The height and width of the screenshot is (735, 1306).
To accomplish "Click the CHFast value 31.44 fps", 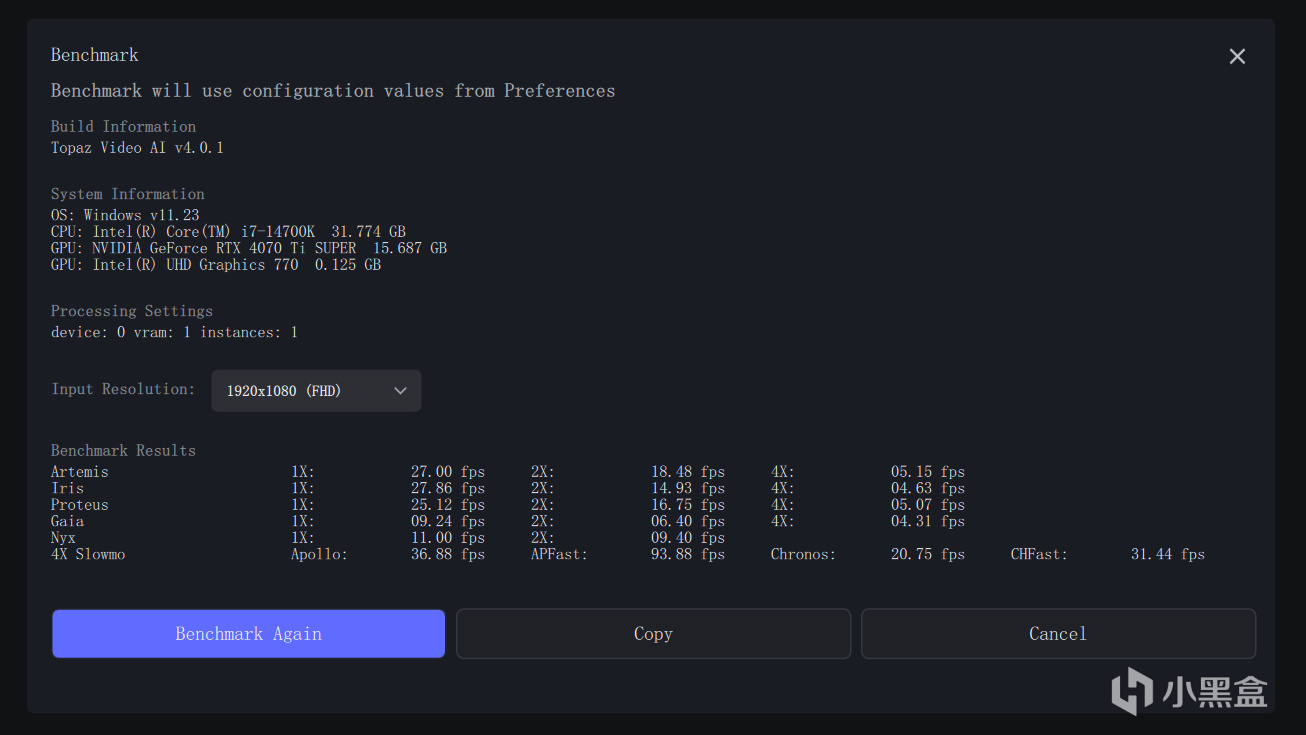I will [1168, 554].
